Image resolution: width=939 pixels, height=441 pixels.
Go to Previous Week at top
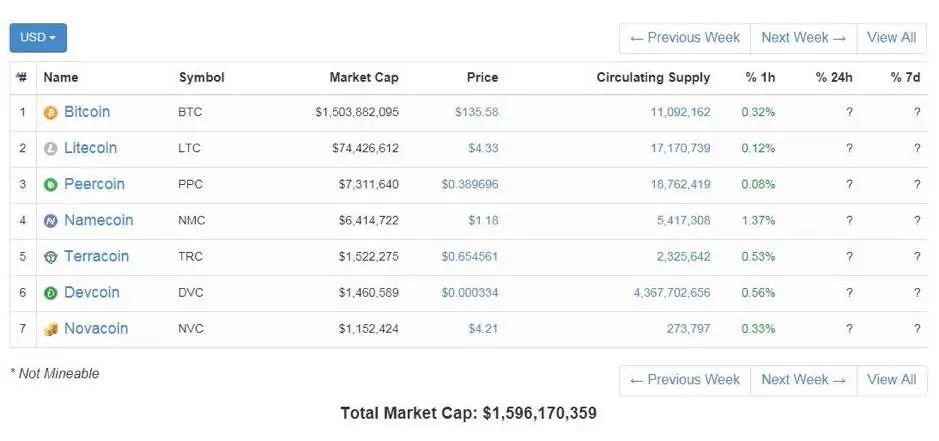tap(685, 38)
